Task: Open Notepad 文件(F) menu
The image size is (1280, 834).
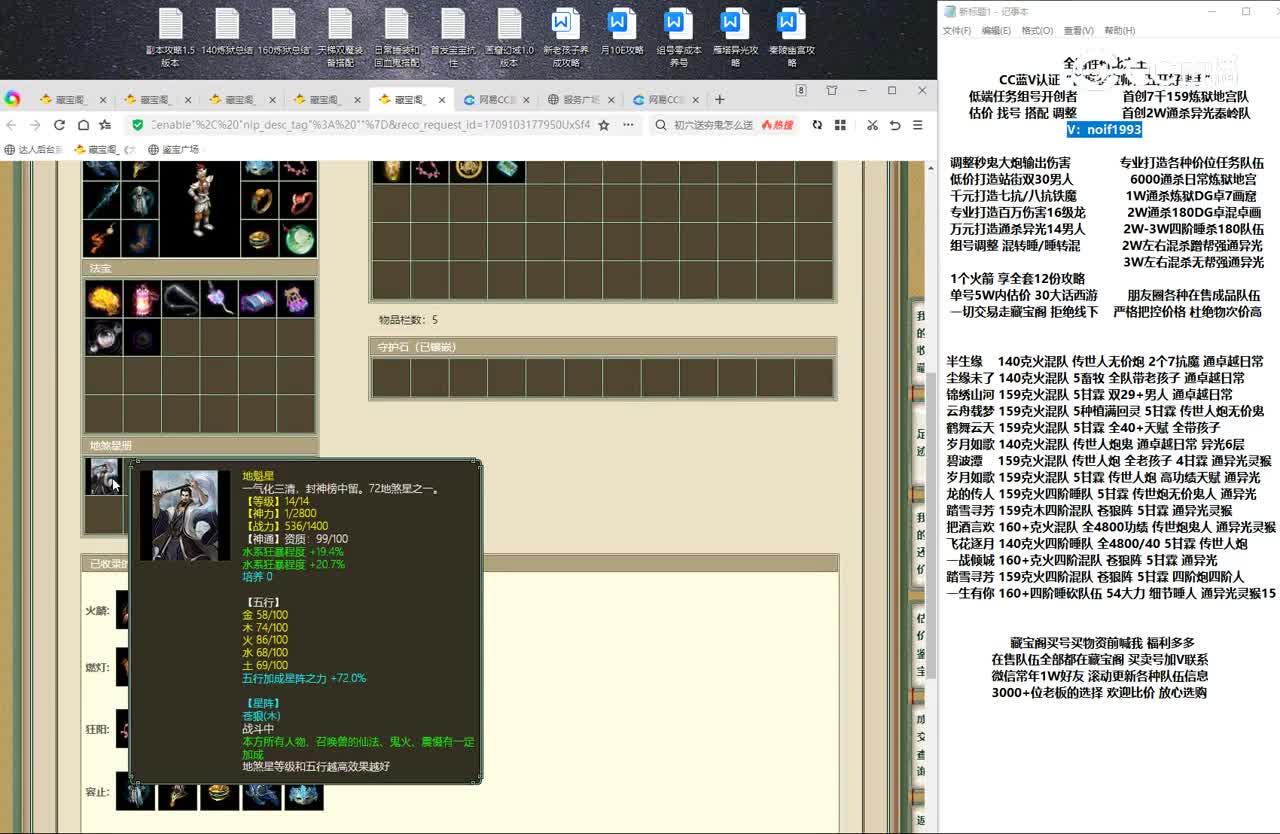Action: coord(957,31)
